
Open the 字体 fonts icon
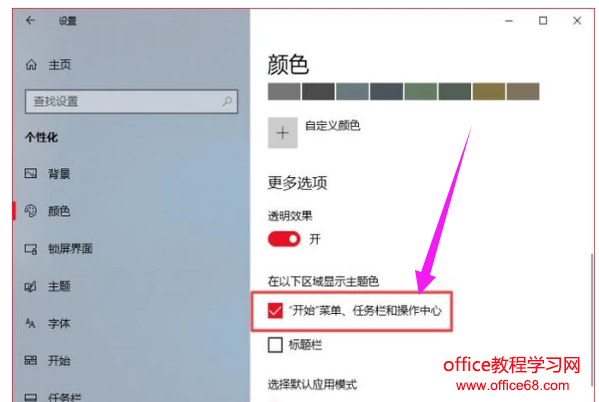[x=31, y=324]
